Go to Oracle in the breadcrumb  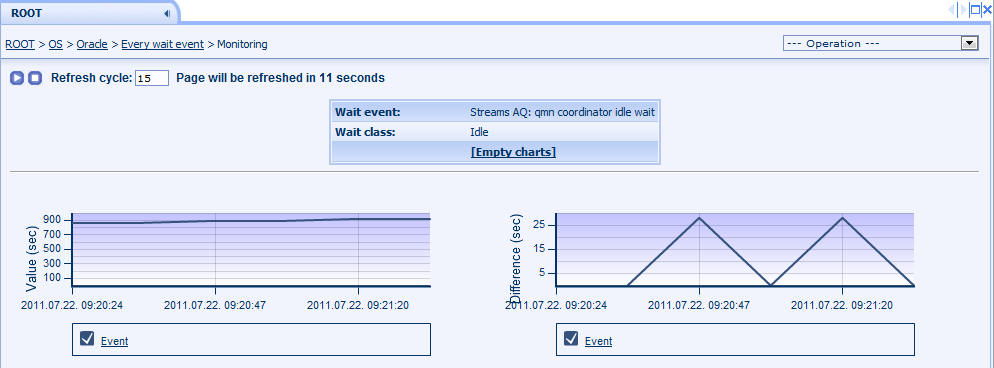(92, 44)
